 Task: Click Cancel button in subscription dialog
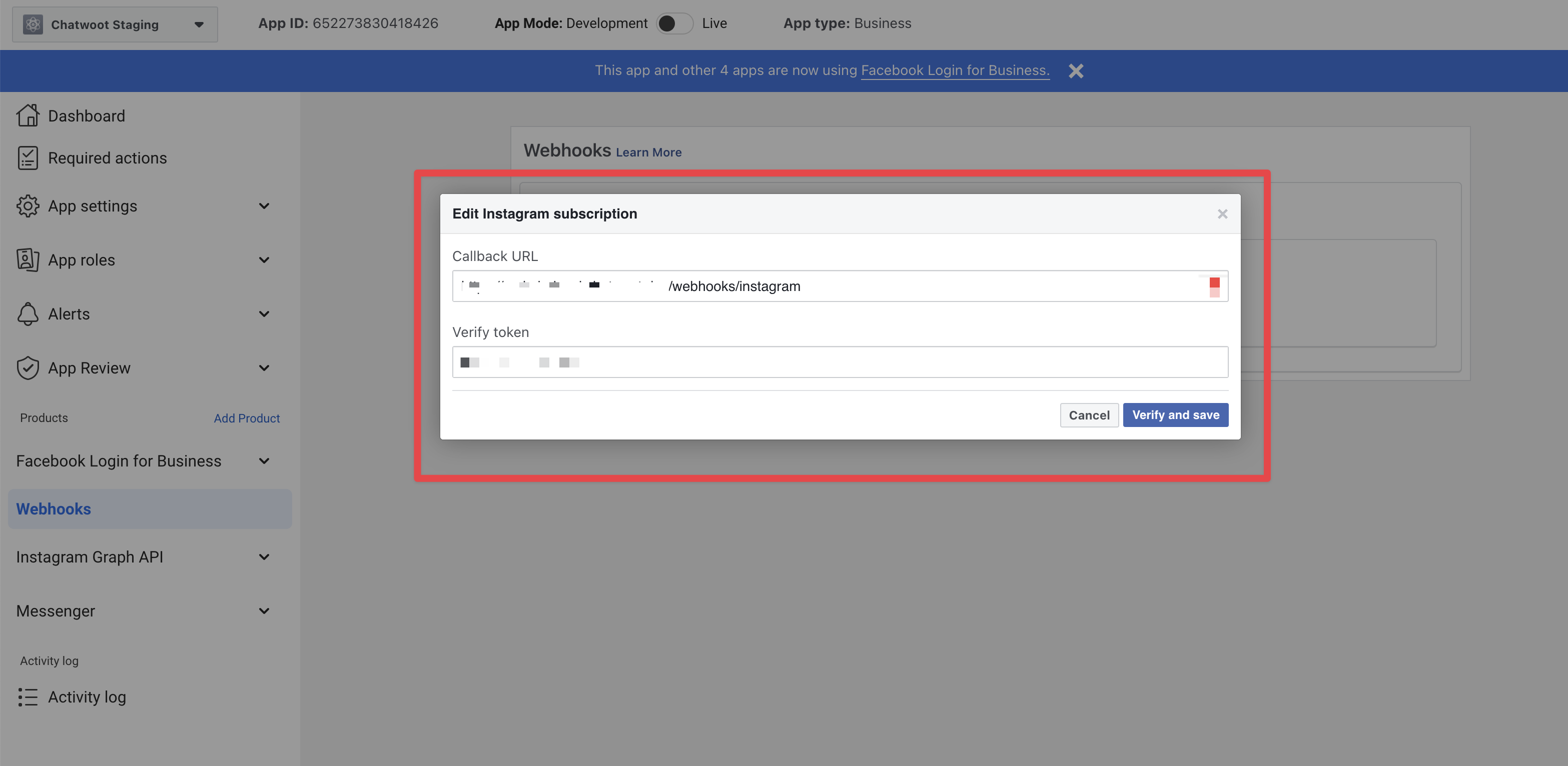1089,414
